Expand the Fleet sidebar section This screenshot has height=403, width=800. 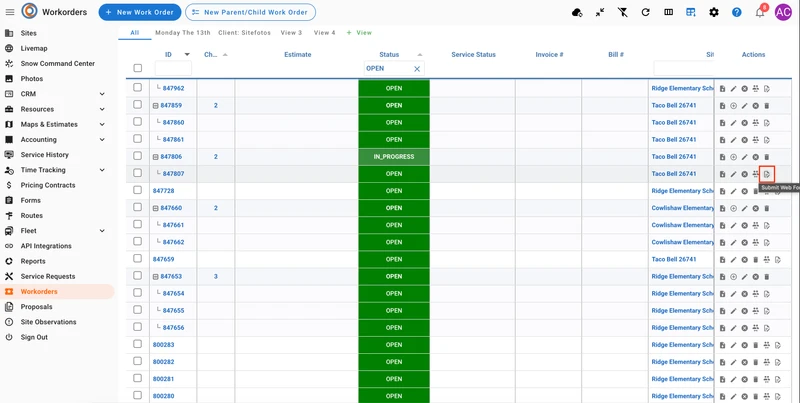coord(102,231)
